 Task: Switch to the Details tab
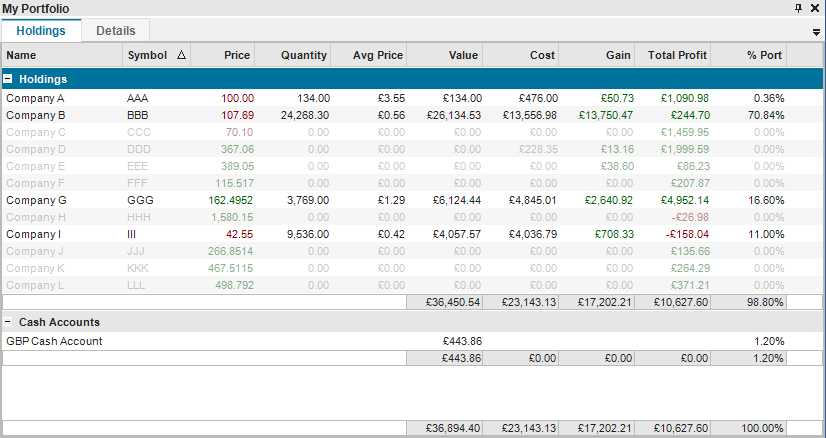click(x=116, y=31)
